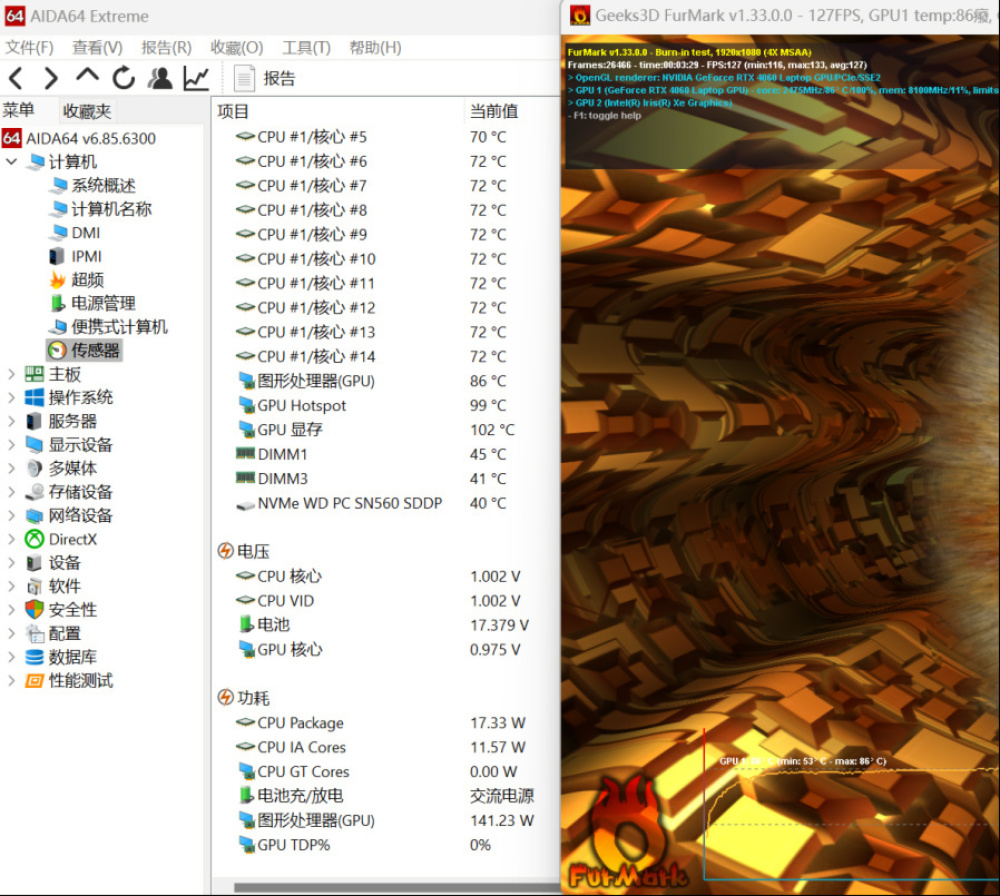This screenshot has height=896, width=1000.
Task: Open the 工具(T) menu
Action: [306, 47]
